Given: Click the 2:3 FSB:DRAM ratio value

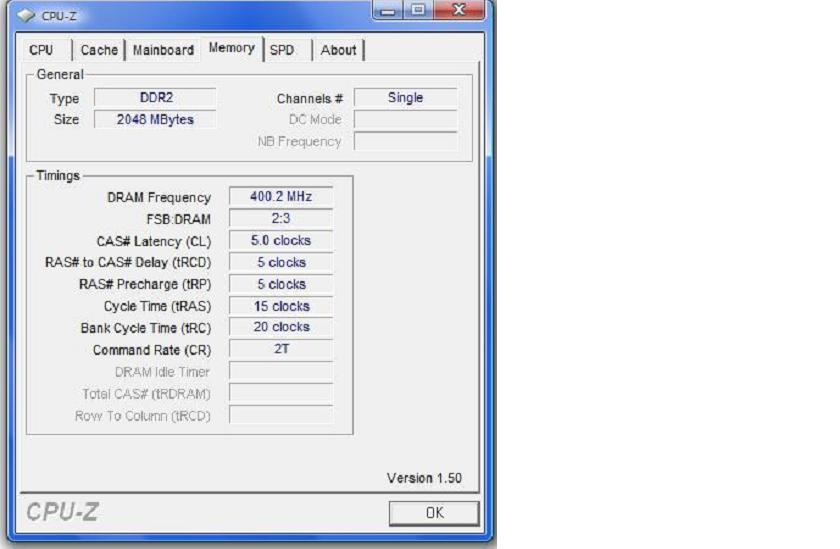Looking at the screenshot, I should click(x=281, y=219).
